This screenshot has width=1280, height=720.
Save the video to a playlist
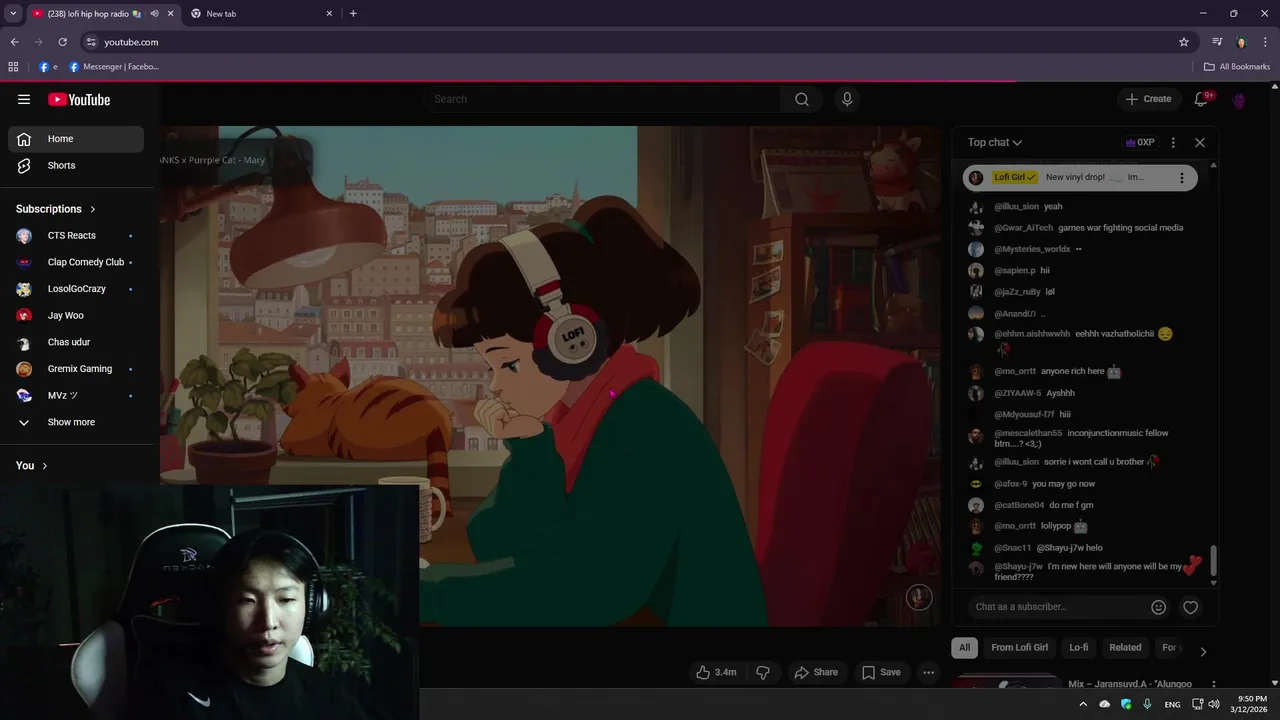pyautogui.click(x=881, y=672)
